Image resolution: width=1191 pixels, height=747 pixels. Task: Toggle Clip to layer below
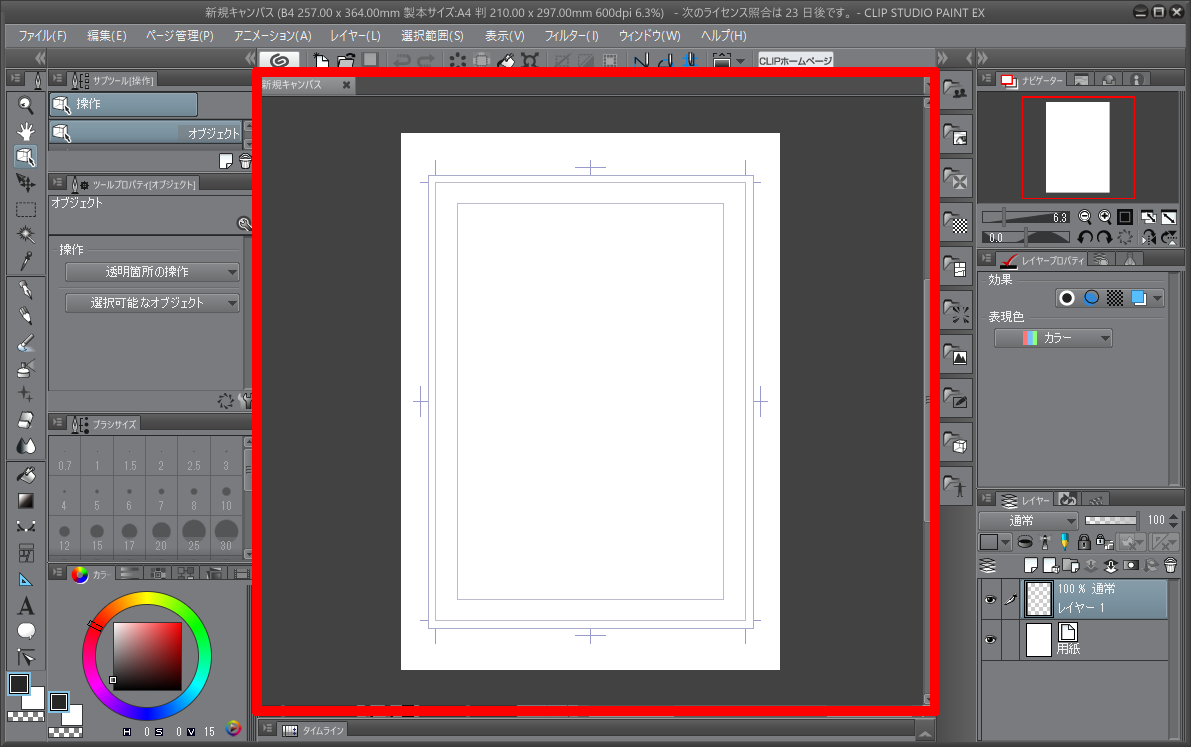[1025, 542]
